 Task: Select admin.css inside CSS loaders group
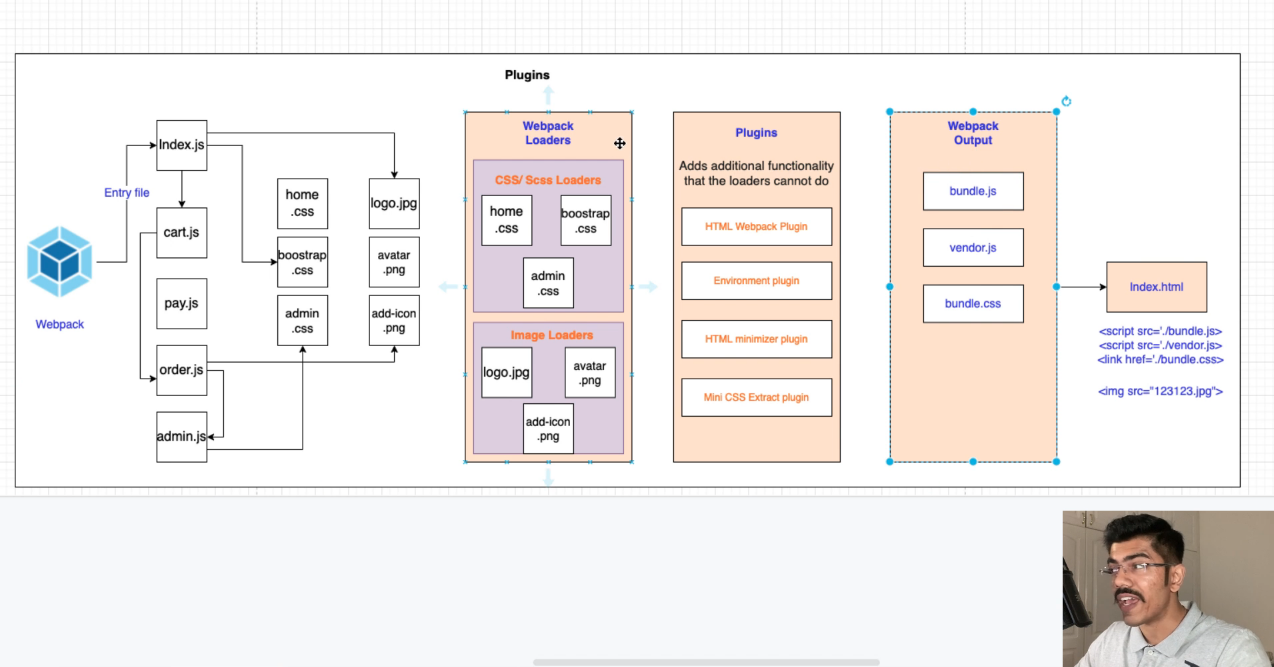click(x=548, y=283)
